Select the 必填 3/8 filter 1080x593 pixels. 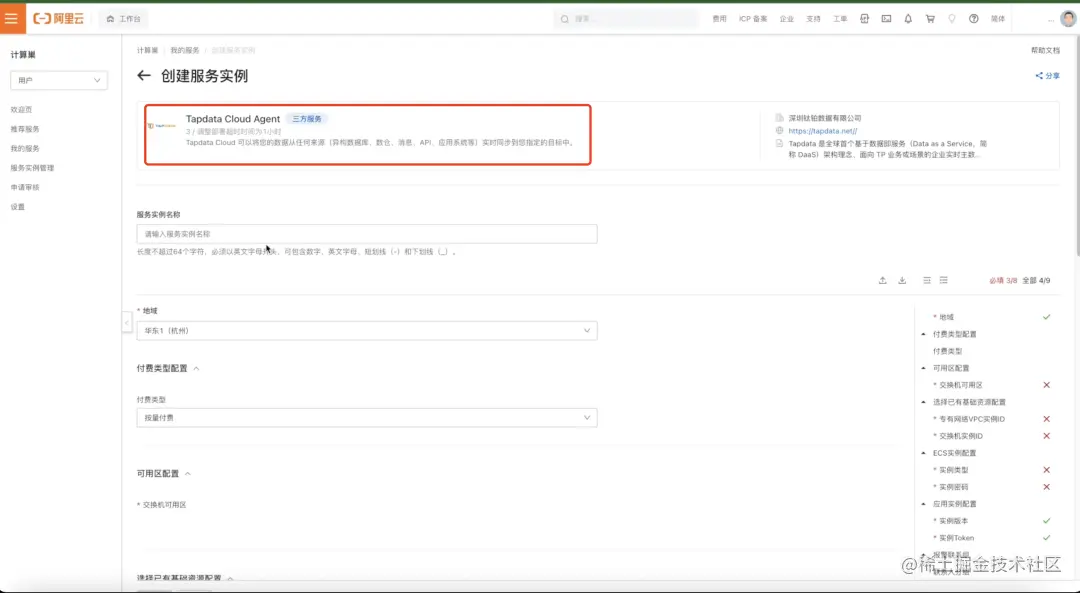(1003, 280)
